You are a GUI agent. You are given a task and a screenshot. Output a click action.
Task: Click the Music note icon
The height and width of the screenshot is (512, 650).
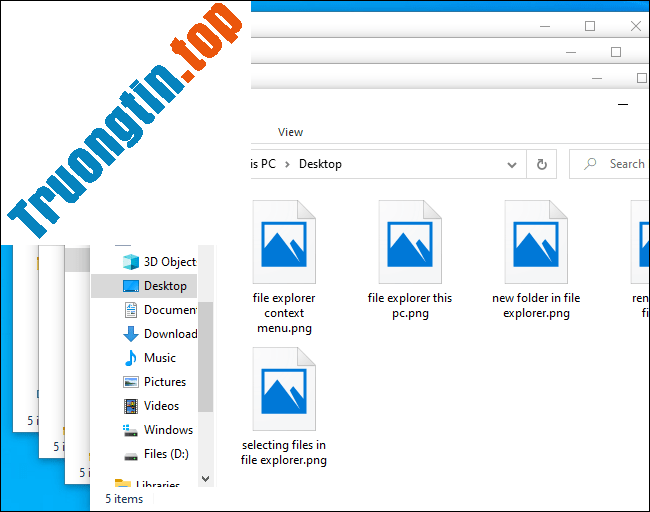131,358
